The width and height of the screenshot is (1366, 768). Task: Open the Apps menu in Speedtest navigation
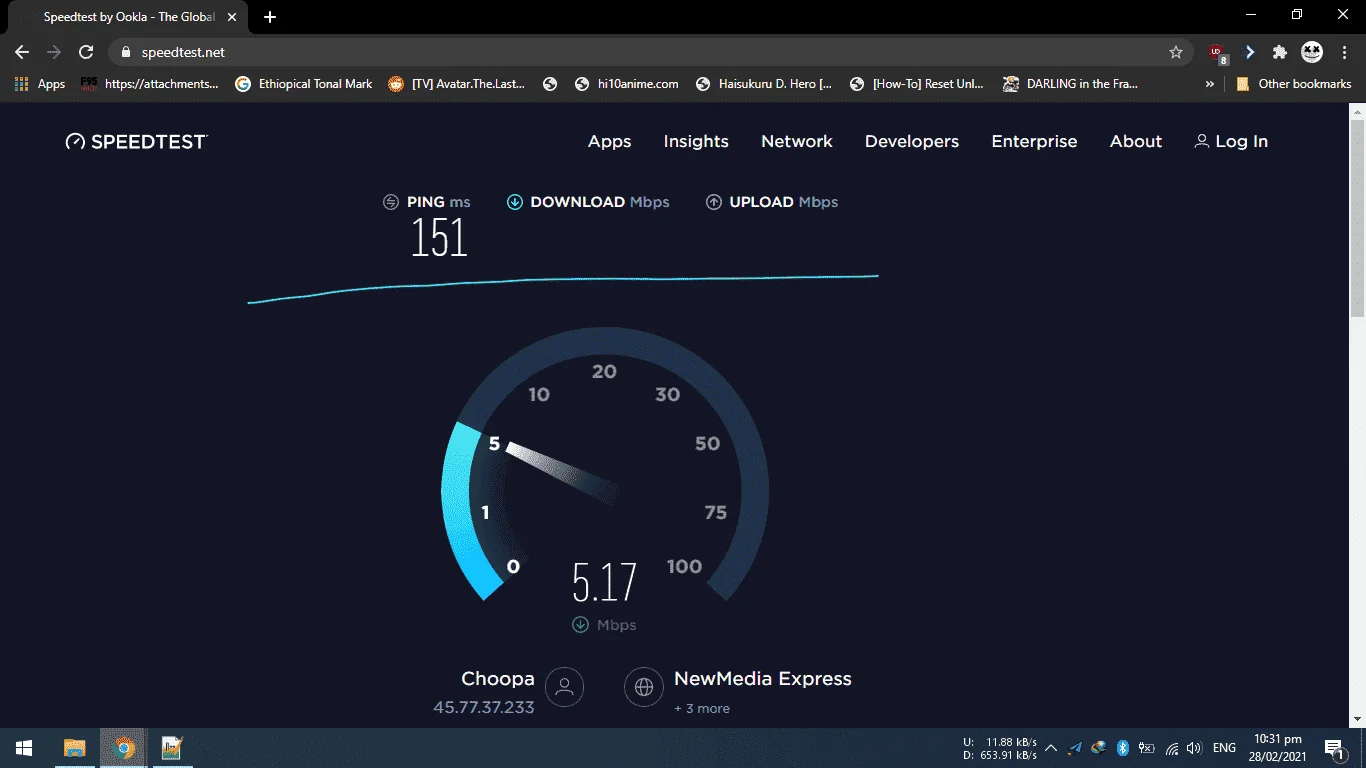tap(609, 142)
